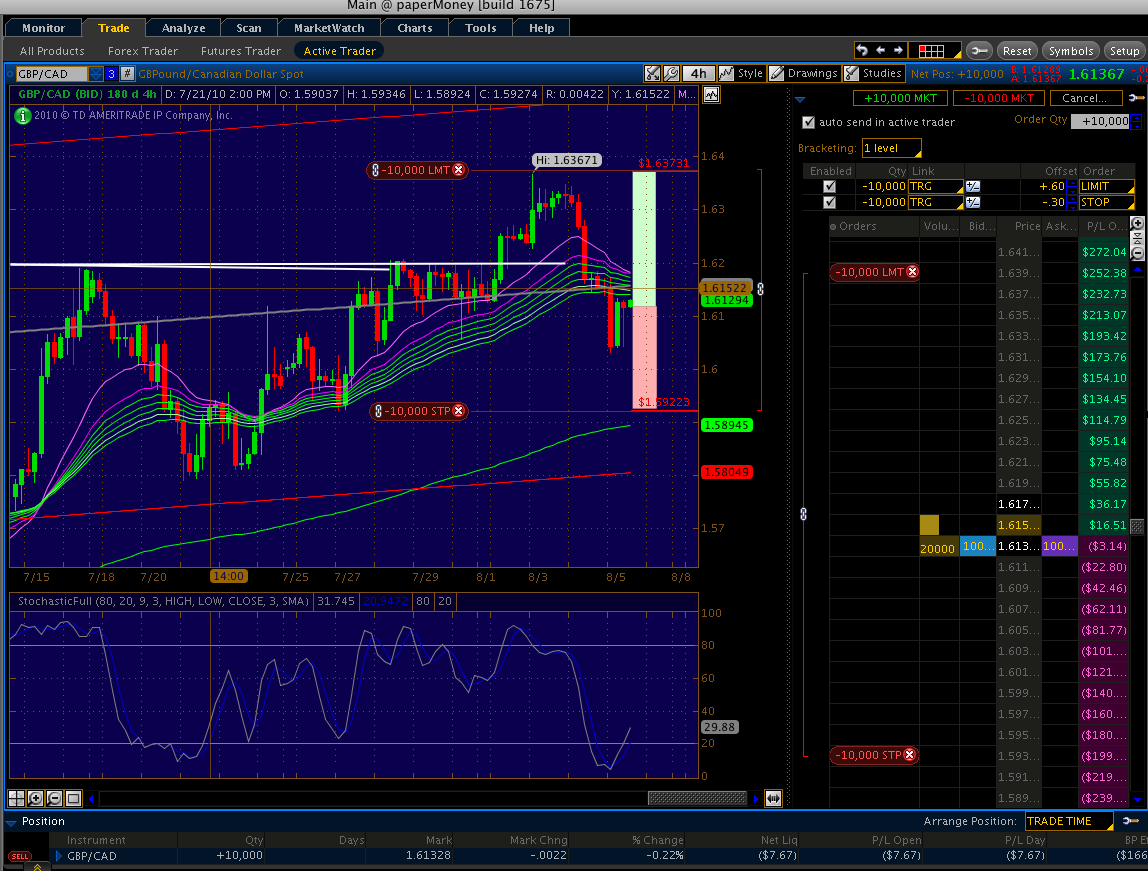Image resolution: width=1148 pixels, height=871 pixels.
Task: Click the zoom in magnifier icon below the chart
Action: click(35, 799)
